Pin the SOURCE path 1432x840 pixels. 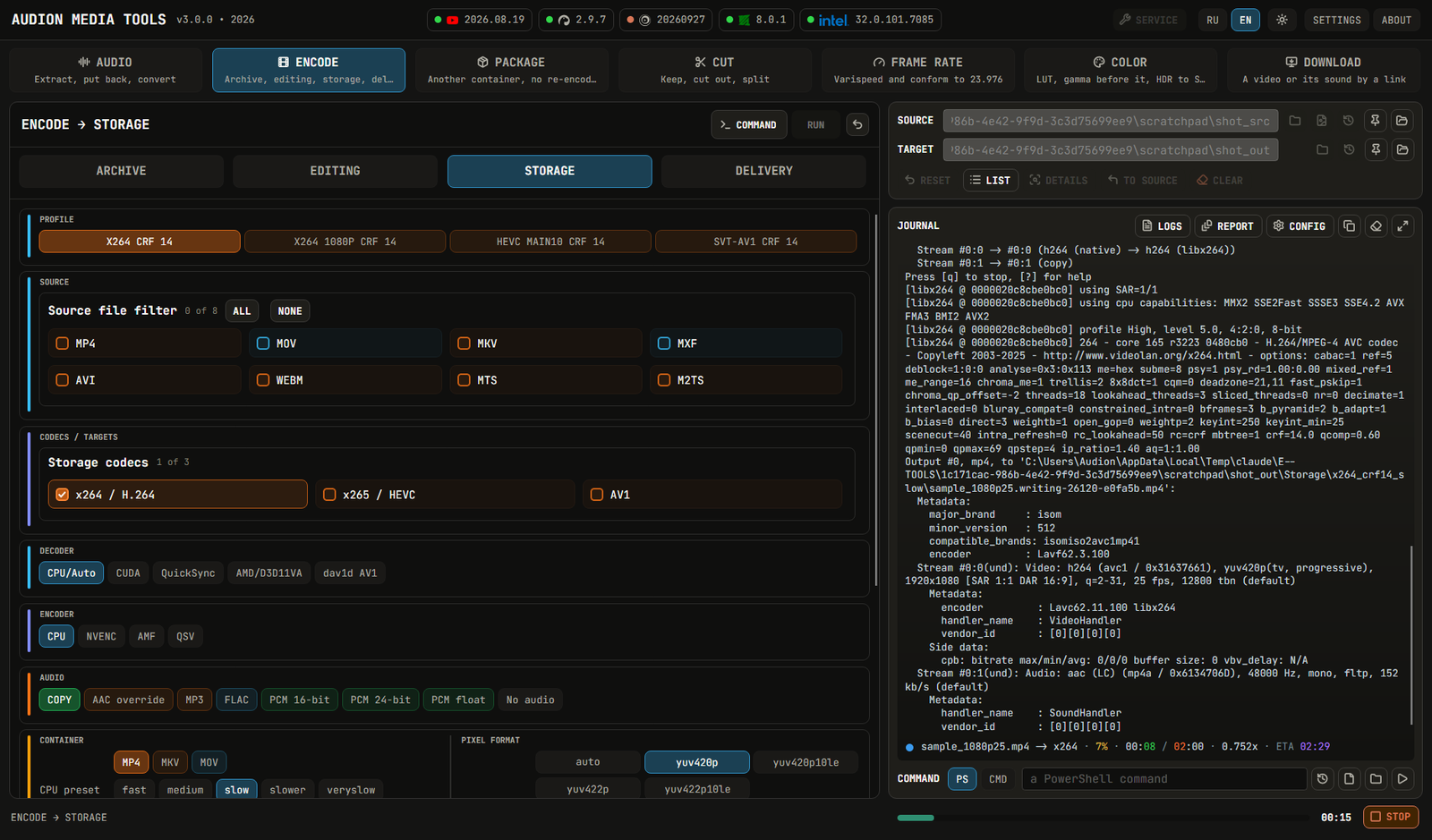point(1376,121)
